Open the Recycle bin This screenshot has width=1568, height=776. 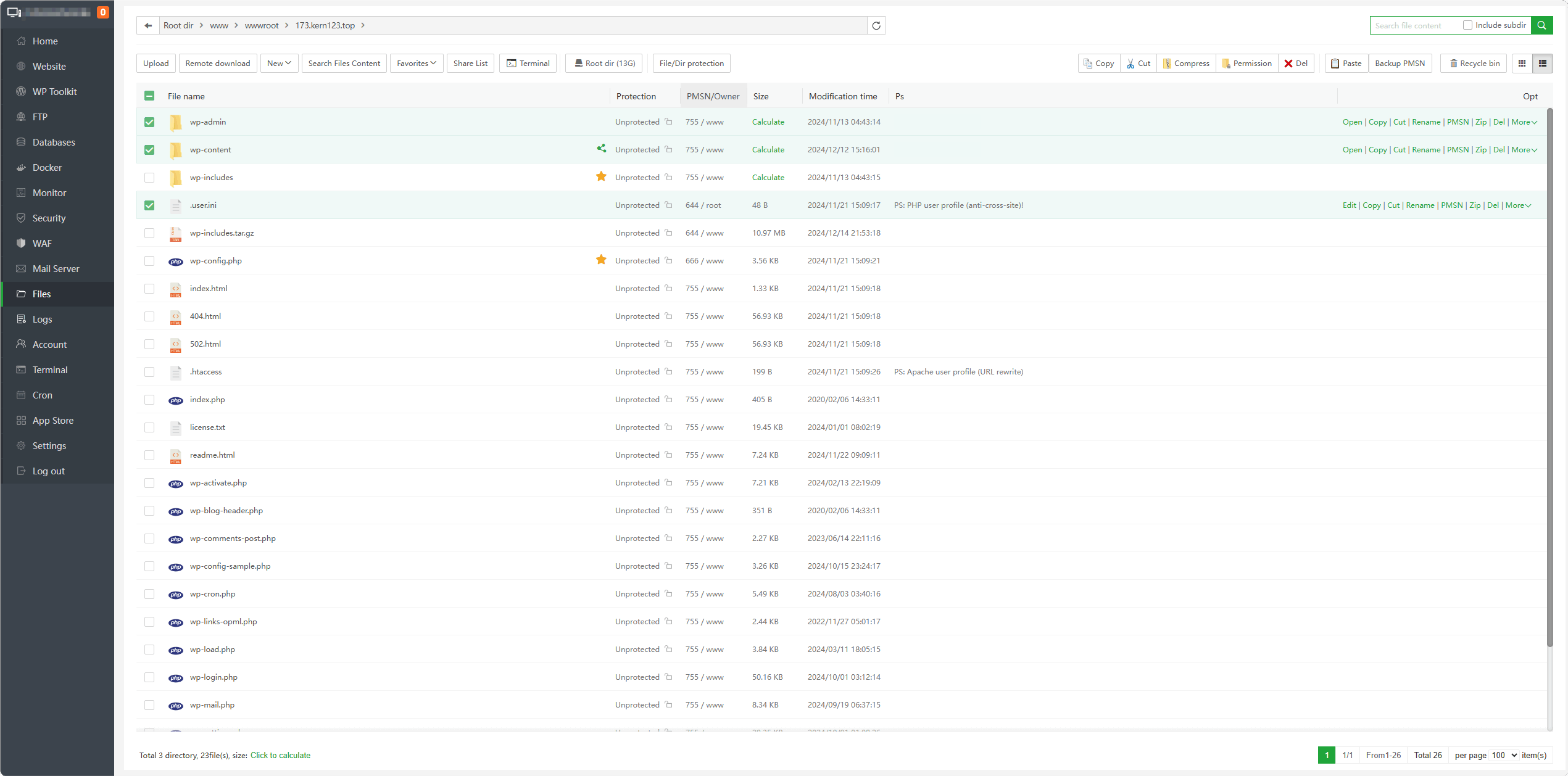tap(1474, 64)
